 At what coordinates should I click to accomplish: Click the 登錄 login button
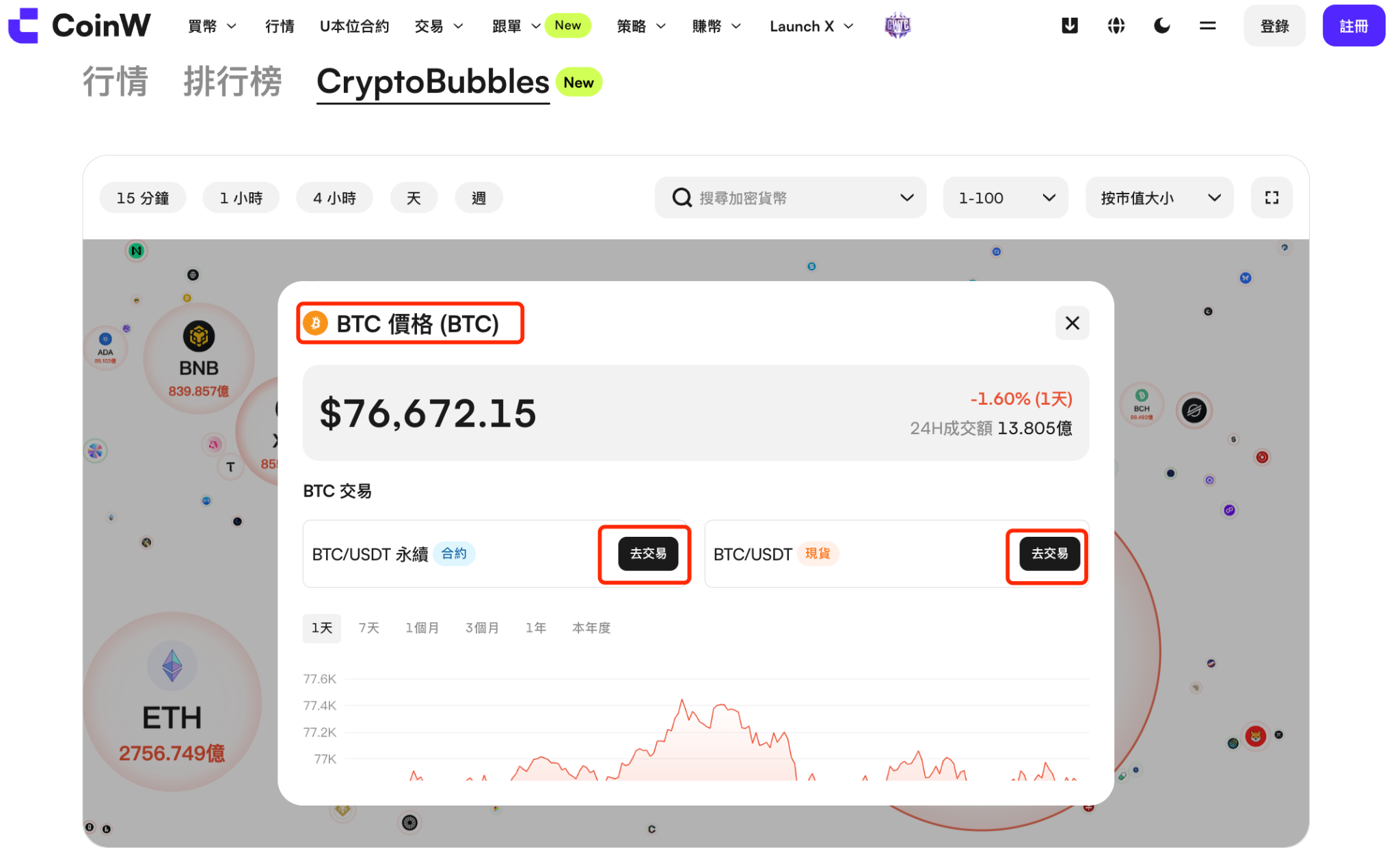coord(1274,26)
